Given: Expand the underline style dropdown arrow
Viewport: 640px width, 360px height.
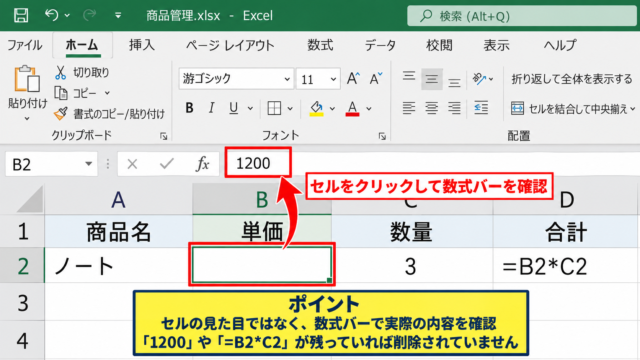Looking at the screenshot, I should point(250,109).
